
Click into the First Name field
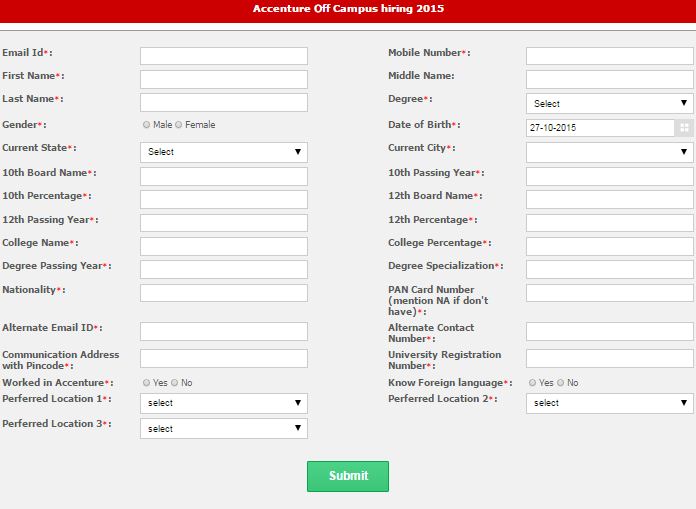(224, 79)
